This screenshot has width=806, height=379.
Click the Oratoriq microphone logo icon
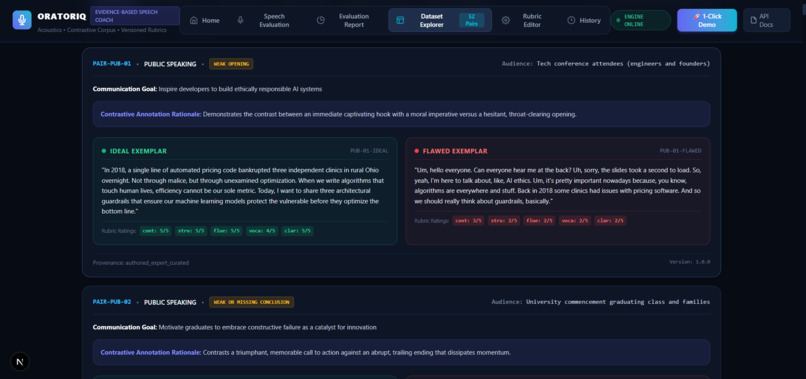coord(22,20)
